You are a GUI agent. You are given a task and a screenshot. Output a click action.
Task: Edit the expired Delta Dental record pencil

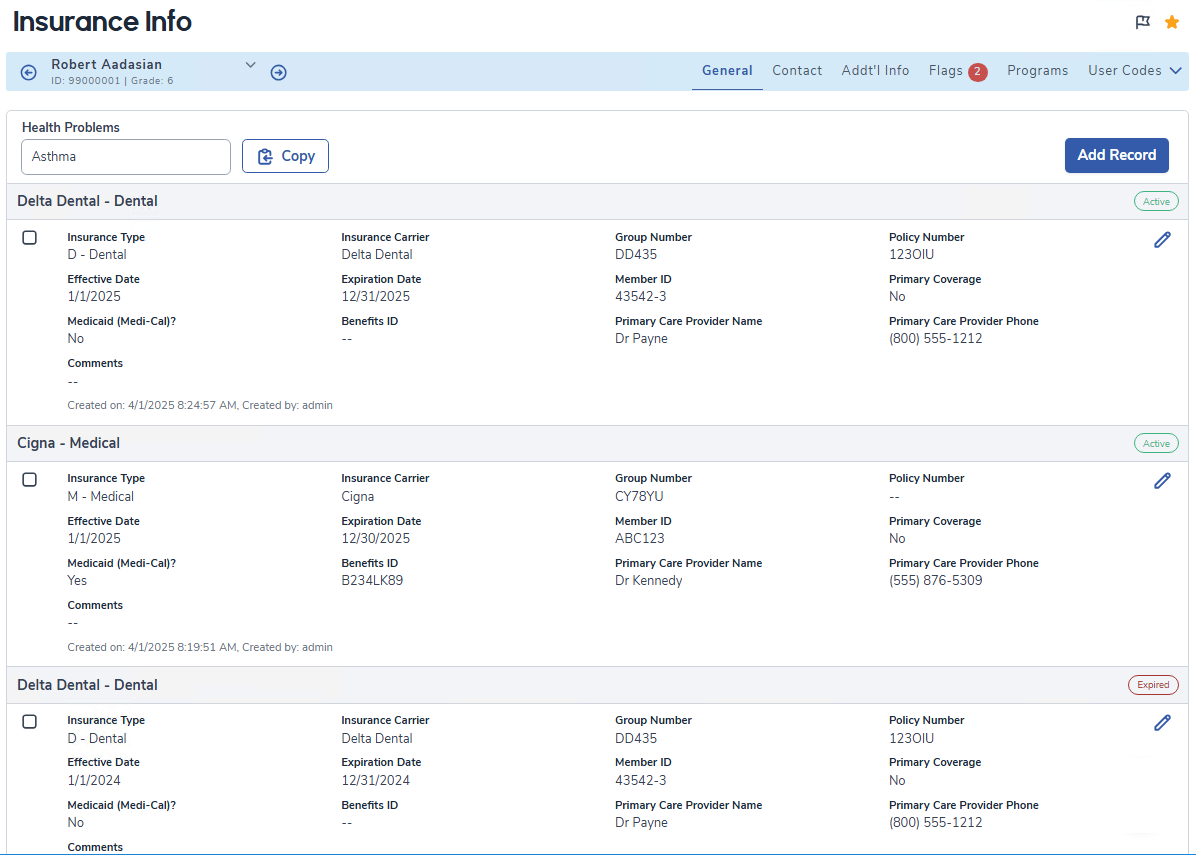click(1162, 723)
